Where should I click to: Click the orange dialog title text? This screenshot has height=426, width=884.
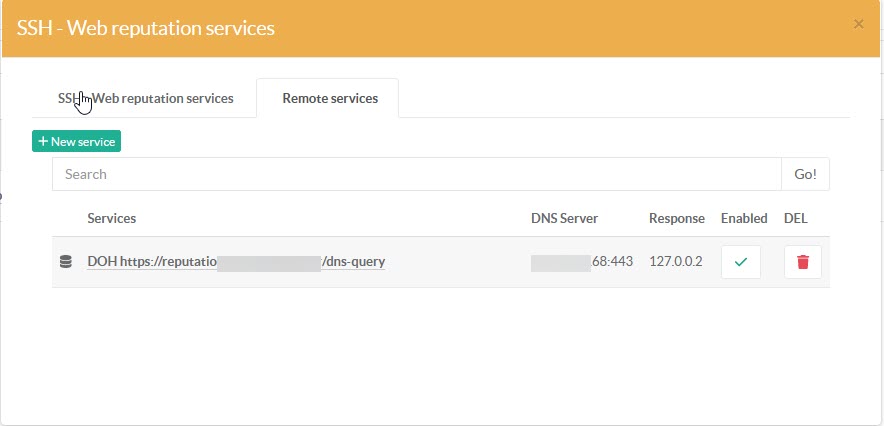[146, 28]
